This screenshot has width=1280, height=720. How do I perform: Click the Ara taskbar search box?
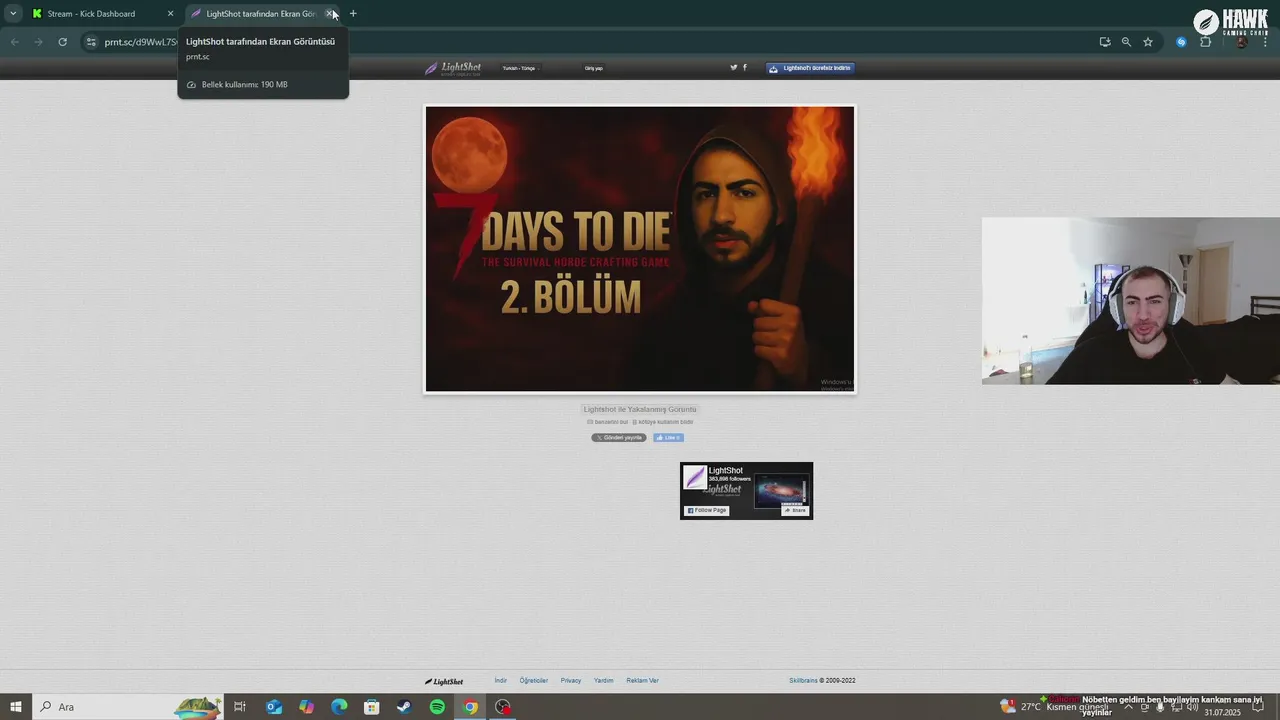(128, 707)
